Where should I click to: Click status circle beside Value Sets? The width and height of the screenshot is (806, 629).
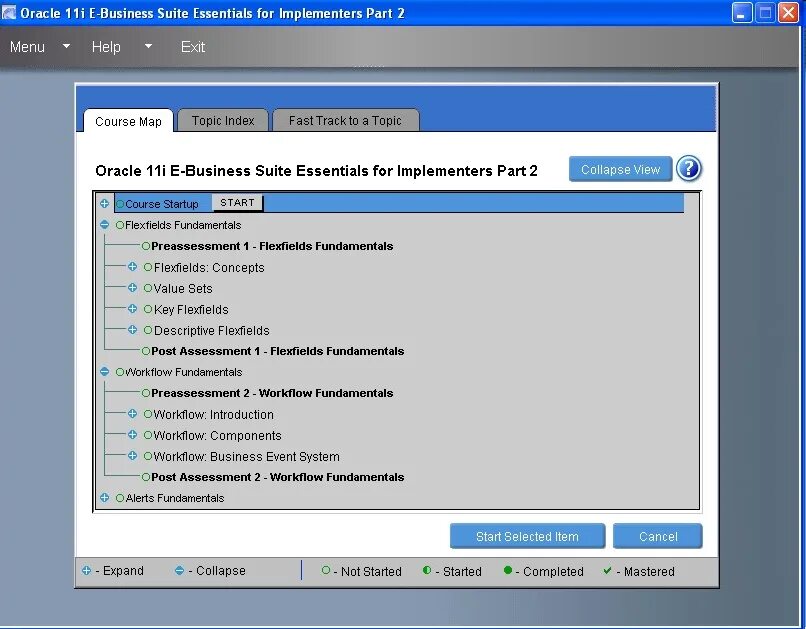coord(148,288)
